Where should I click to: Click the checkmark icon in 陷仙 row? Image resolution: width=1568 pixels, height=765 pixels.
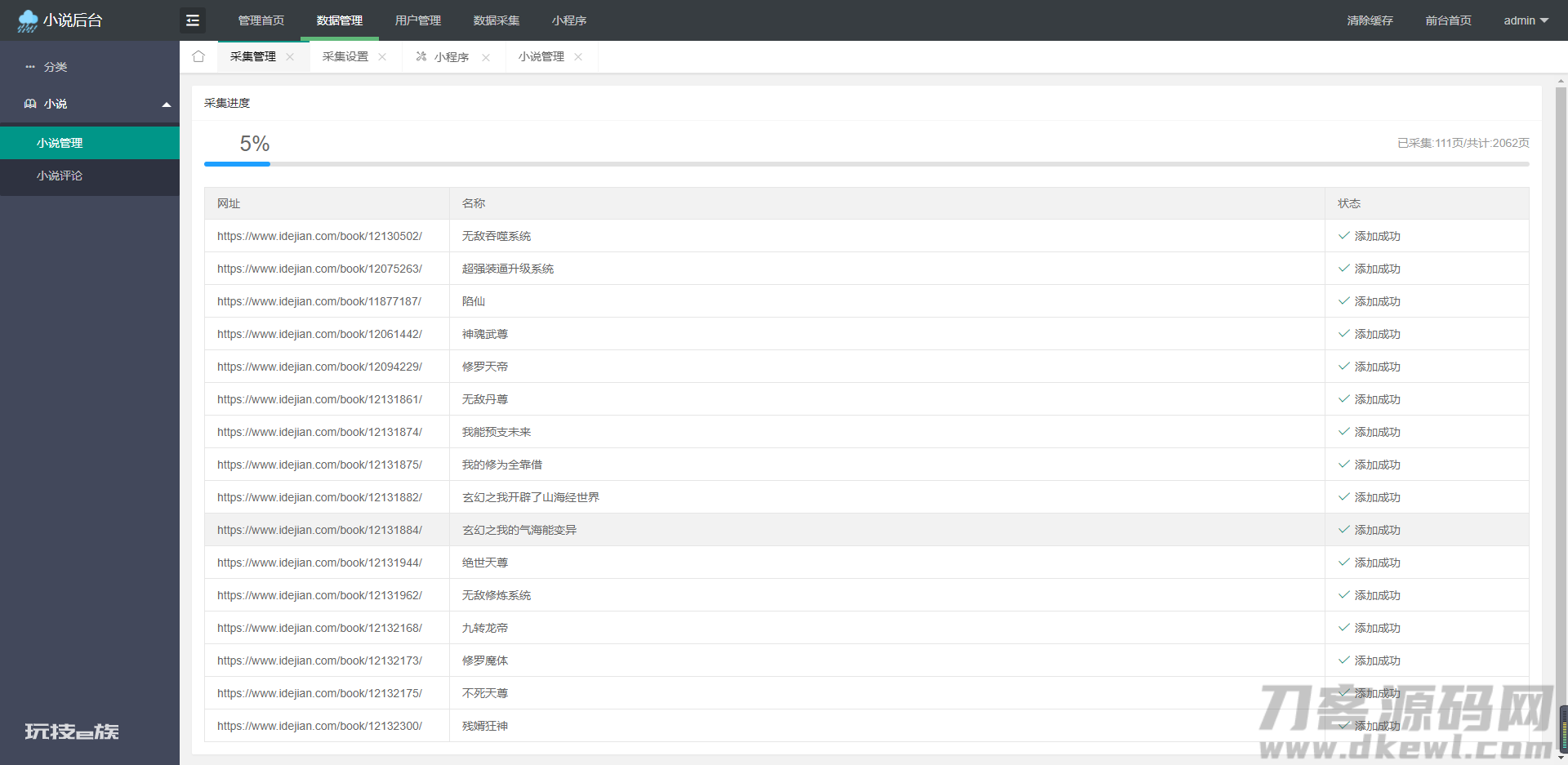point(1343,301)
